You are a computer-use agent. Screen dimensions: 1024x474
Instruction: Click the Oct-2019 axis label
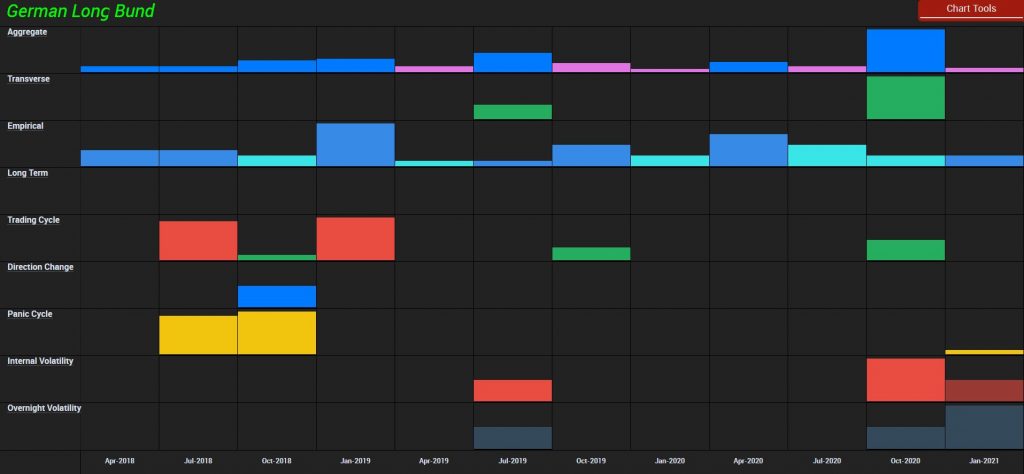point(591,461)
